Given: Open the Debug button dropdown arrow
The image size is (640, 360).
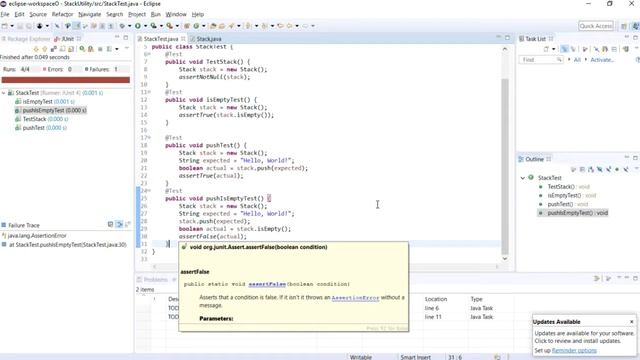Looking at the screenshot, I should [129, 26].
